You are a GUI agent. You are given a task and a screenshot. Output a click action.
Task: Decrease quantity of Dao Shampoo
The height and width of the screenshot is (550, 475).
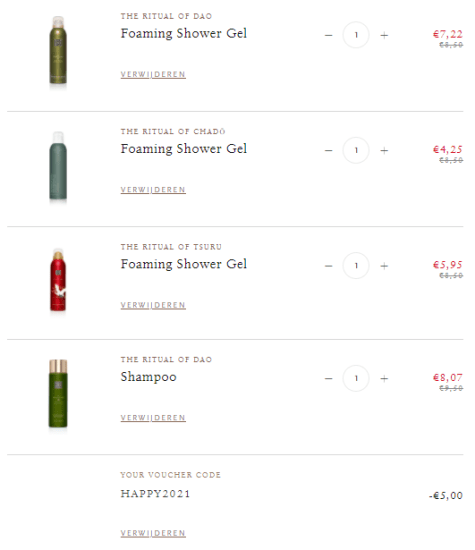point(328,378)
